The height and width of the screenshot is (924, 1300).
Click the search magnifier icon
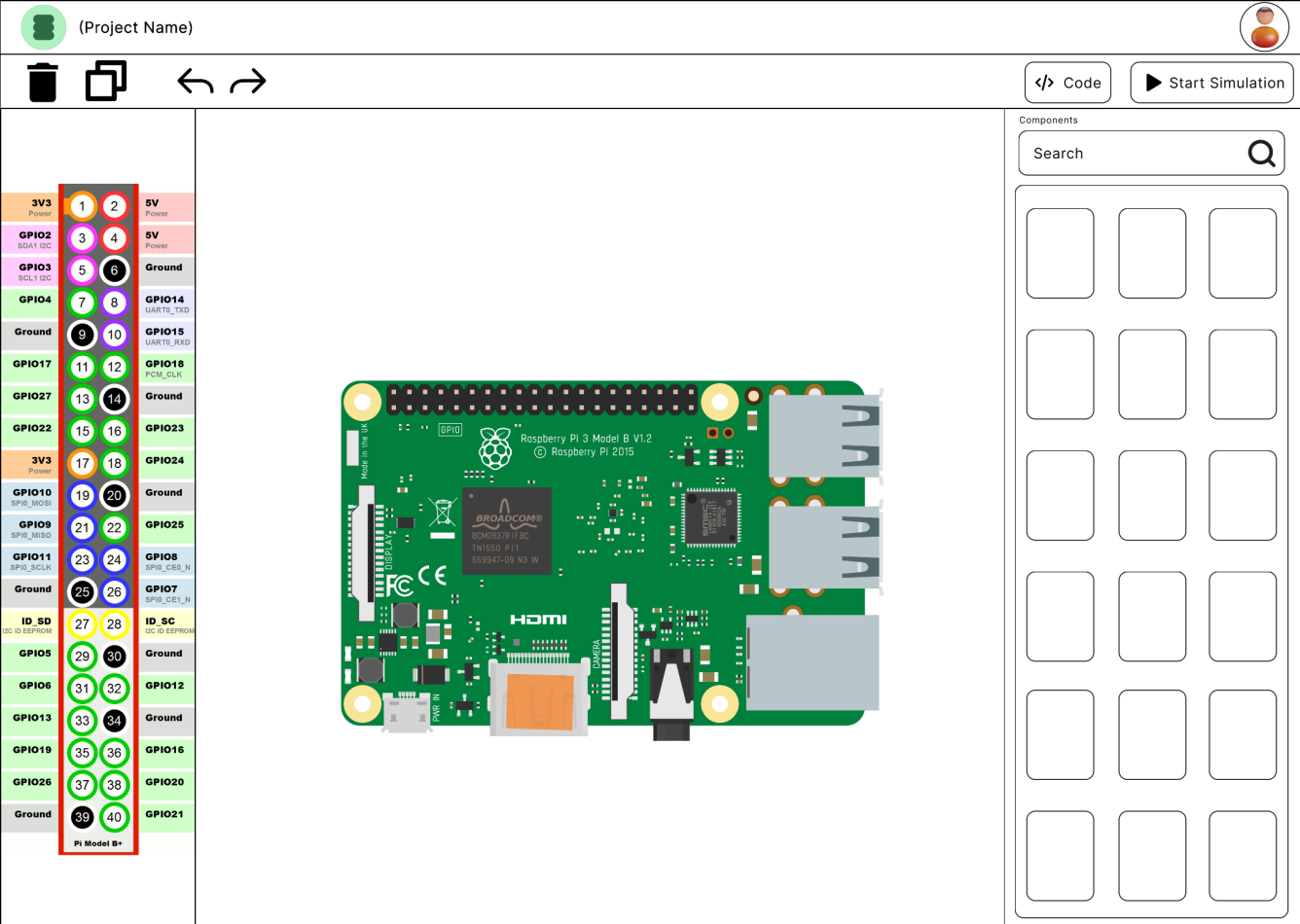pos(1261,154)
